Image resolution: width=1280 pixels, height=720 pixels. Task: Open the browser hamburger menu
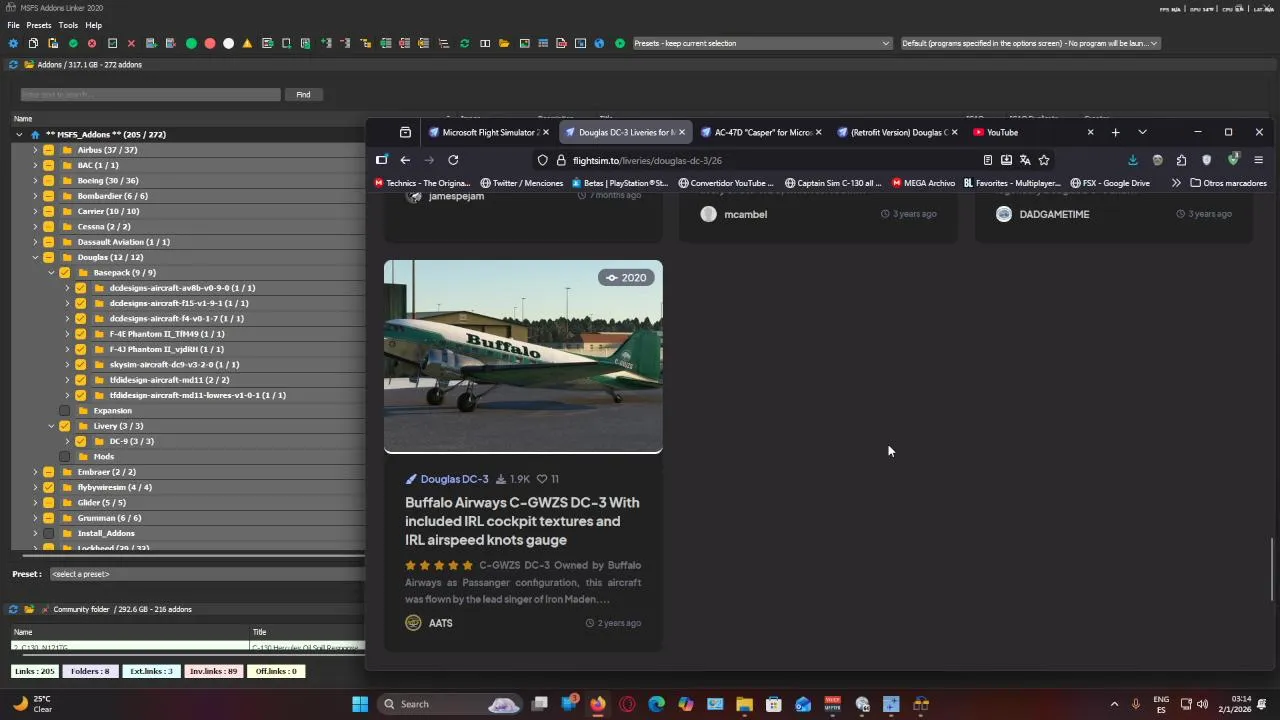[1259, 160]
